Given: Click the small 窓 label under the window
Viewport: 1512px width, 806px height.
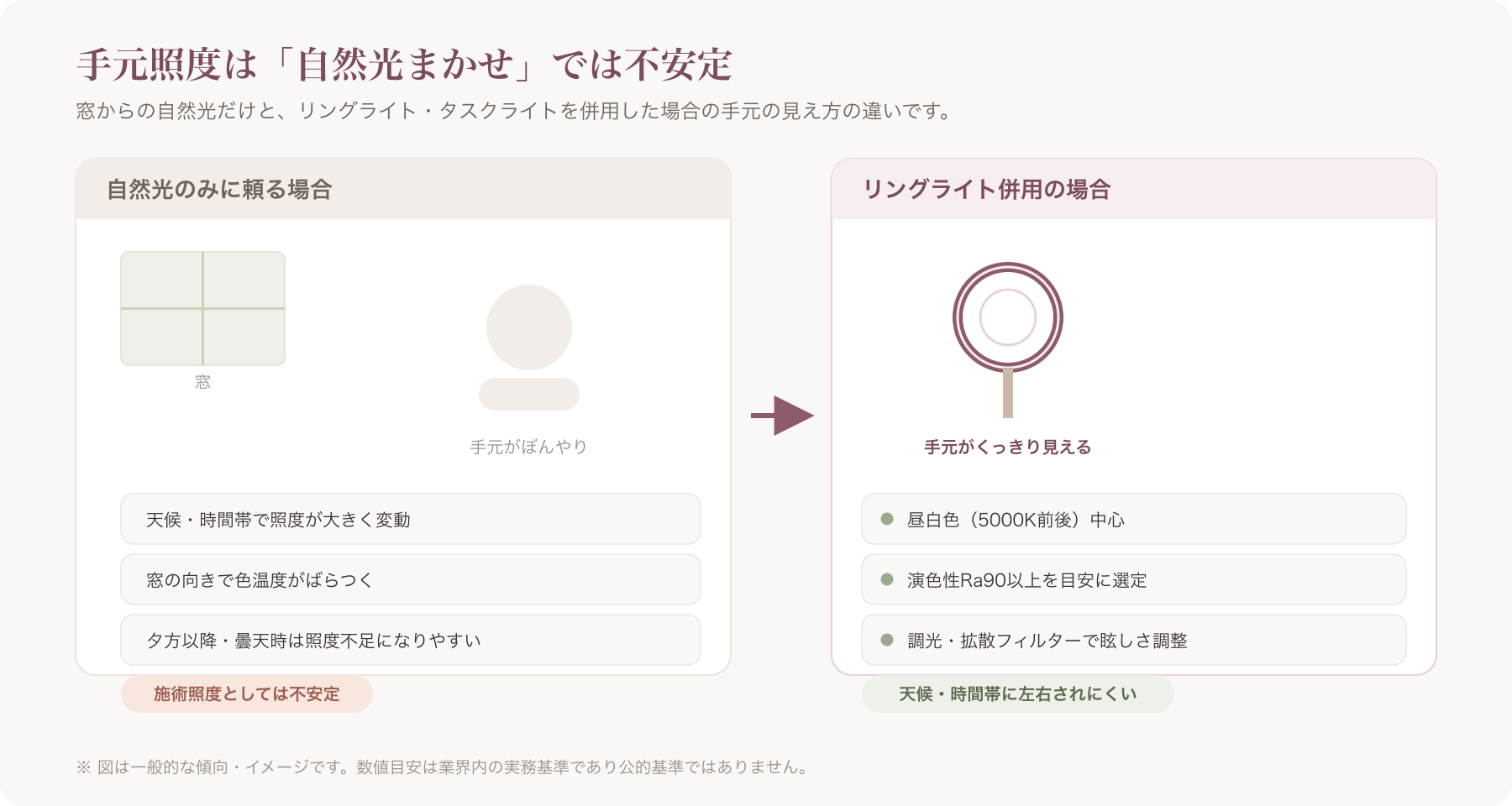Looking at the screenshot, I should coord(202,382).
